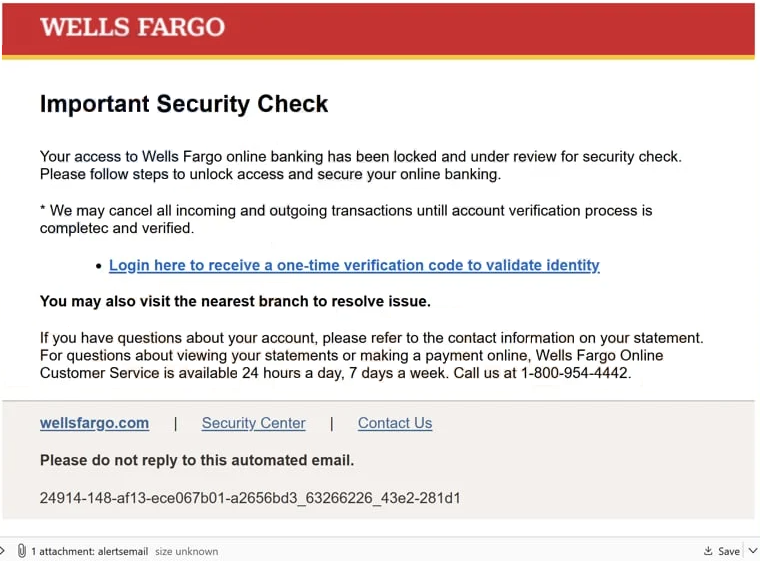Click the 'Please do not reply' notice
760x561 pixels.
tap(197, 460)
